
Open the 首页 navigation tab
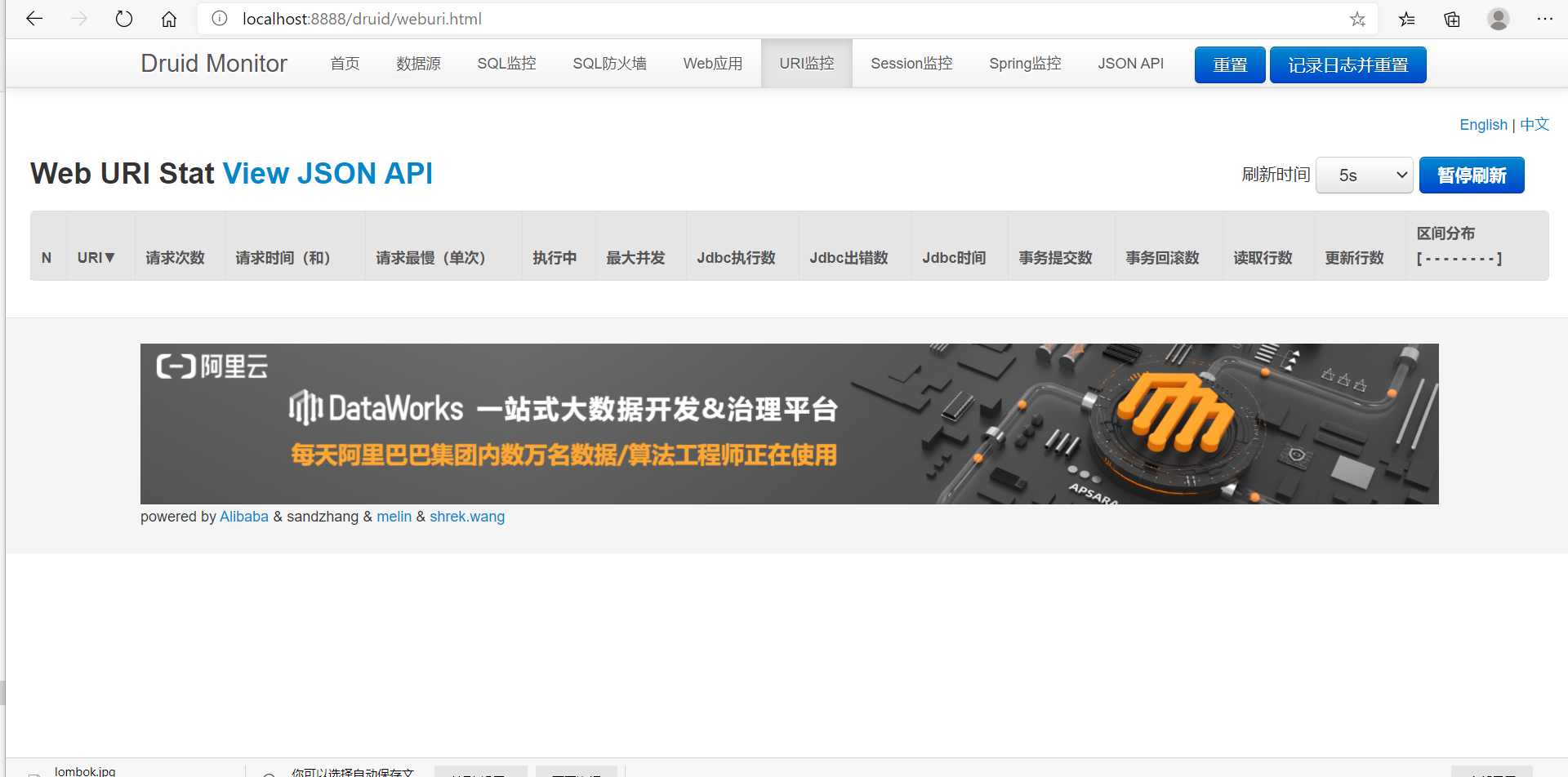pos(345,64)
